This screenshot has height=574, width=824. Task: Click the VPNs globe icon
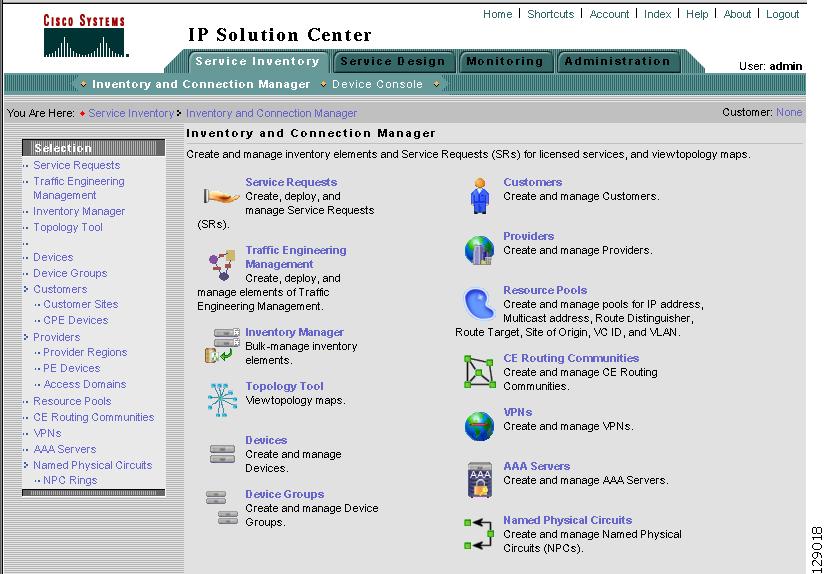(479, 426)
